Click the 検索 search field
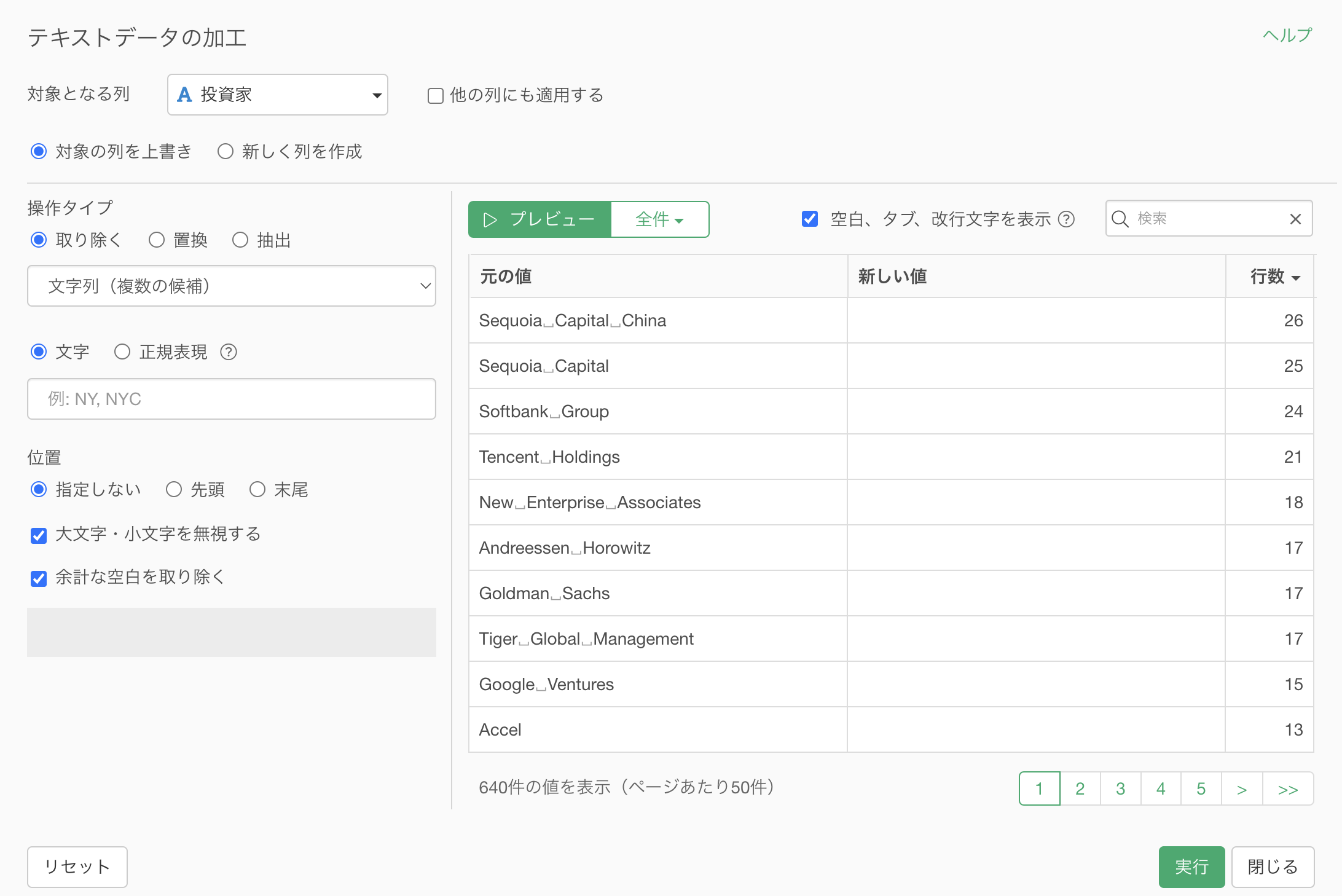 (1209, 219)
